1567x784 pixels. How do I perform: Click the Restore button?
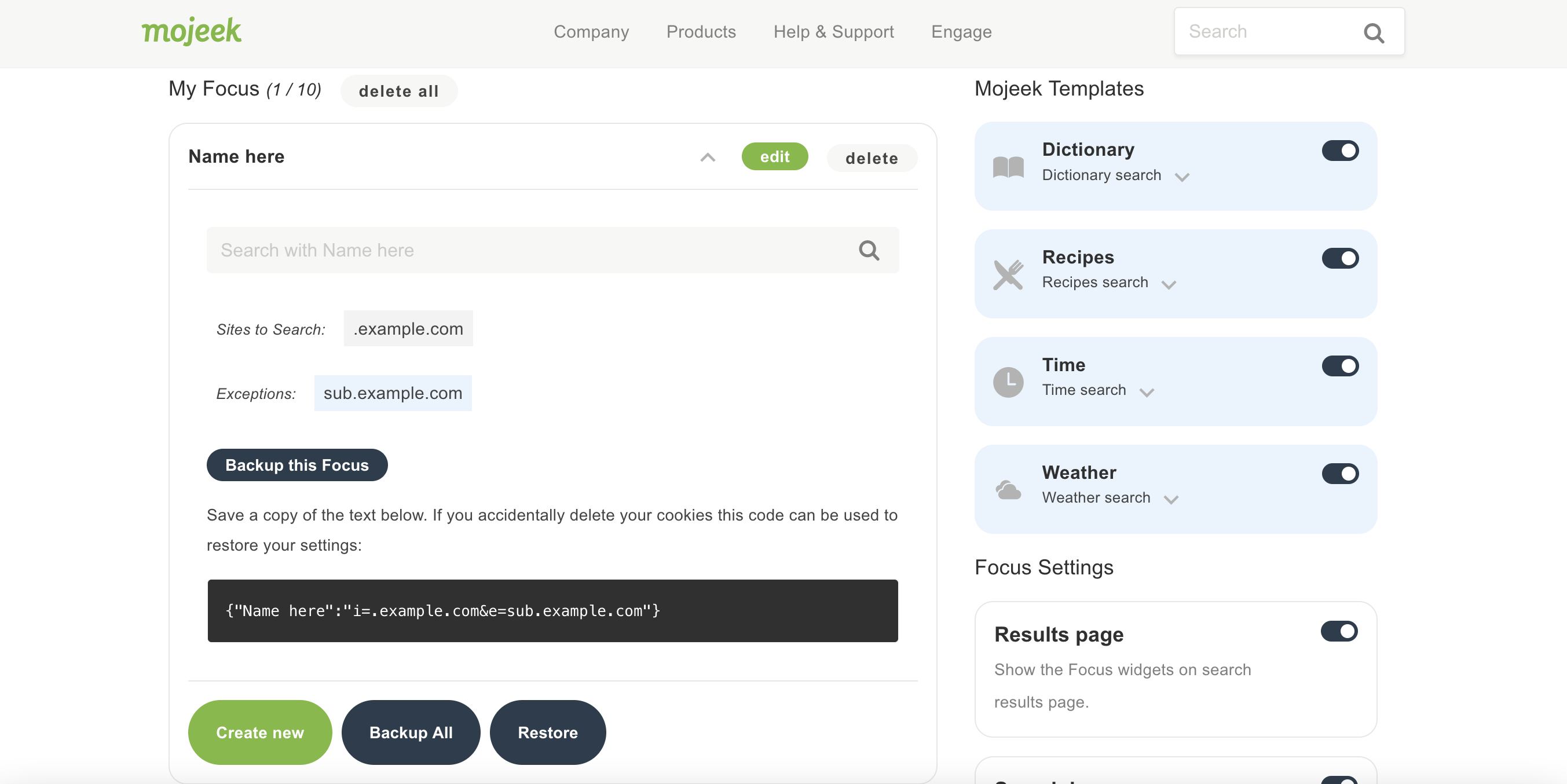point(547,732)
